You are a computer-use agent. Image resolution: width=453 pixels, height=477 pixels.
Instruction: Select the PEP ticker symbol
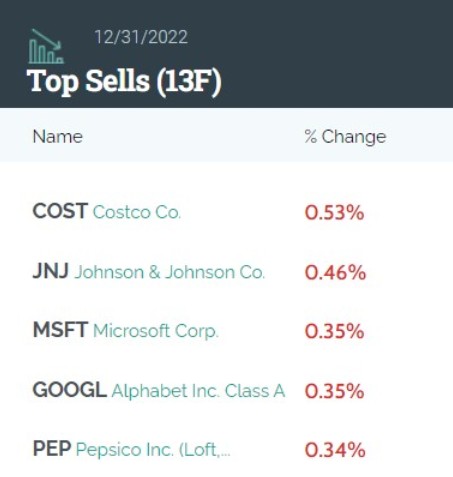coord(52,449)
